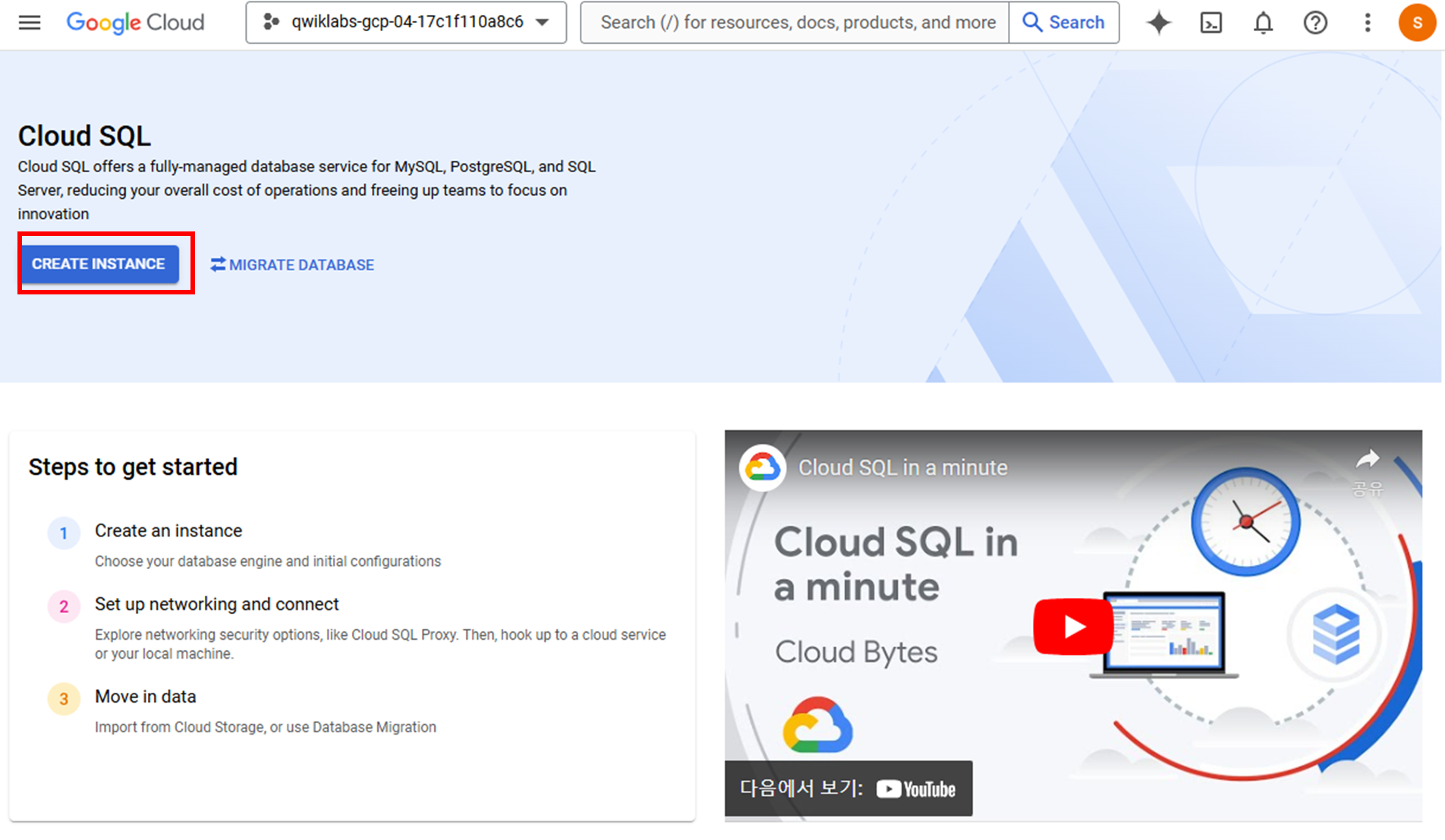This screenshot has height=840, width=1445.
Task: Click the video title 'Cloud SQL in a minute'
Action: coord(903,467)
